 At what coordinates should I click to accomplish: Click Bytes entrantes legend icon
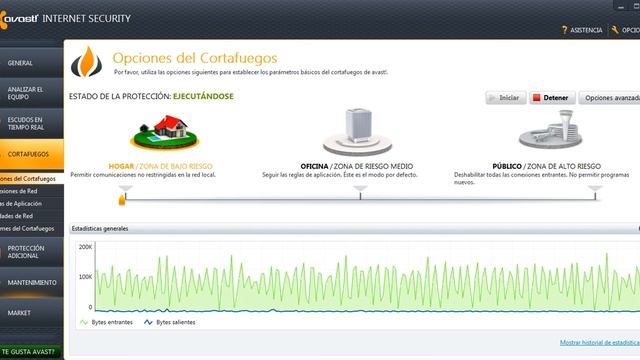coord(84,322)
